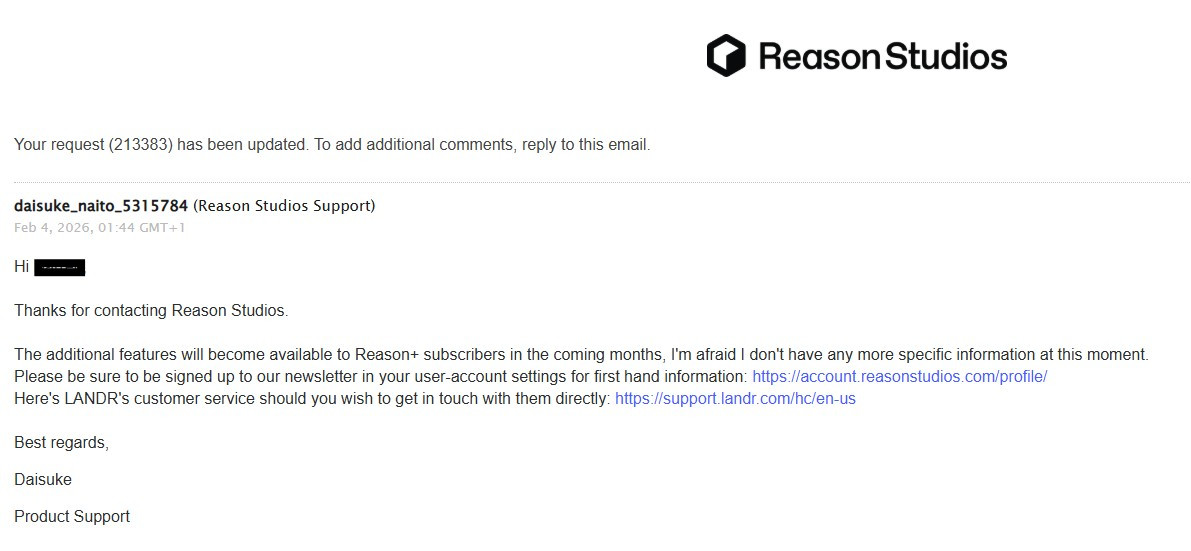Click the Reason Studios hexagon logo icon
The height and width of the screenshot is (551, 1191).
[x=726, y=56]
